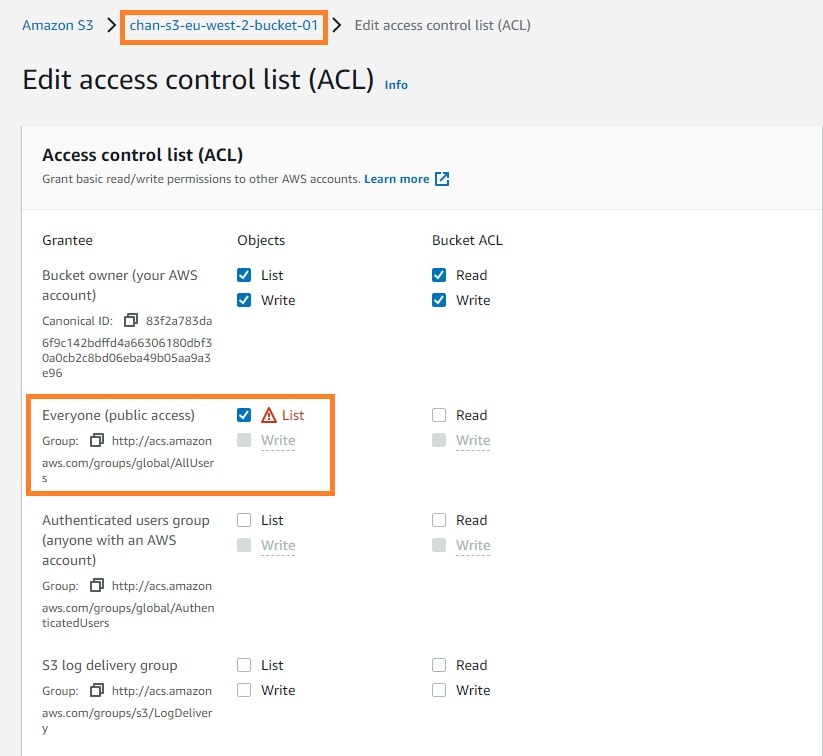Check Bucket ACL Read for Authenticated users
This screenshot has width=823, height=756.
point(439,520)
